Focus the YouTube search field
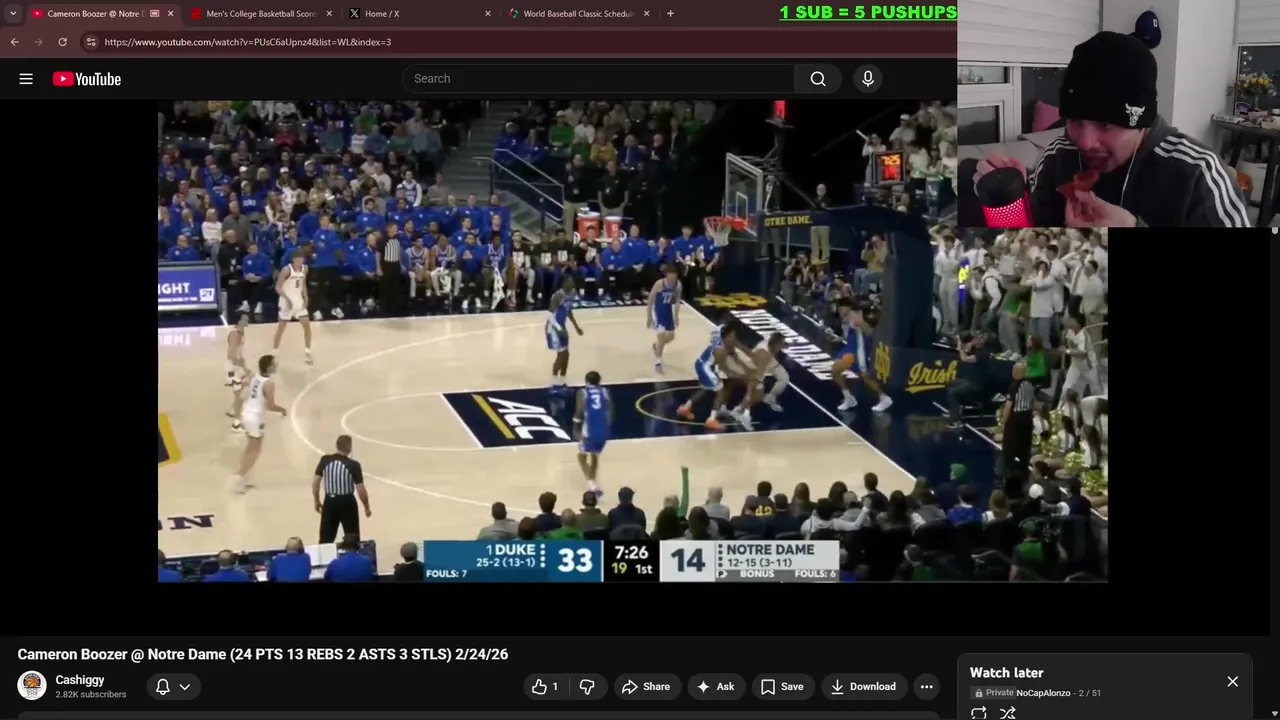The height and width of the screenshot is (720, 1280). click(598, 79)
